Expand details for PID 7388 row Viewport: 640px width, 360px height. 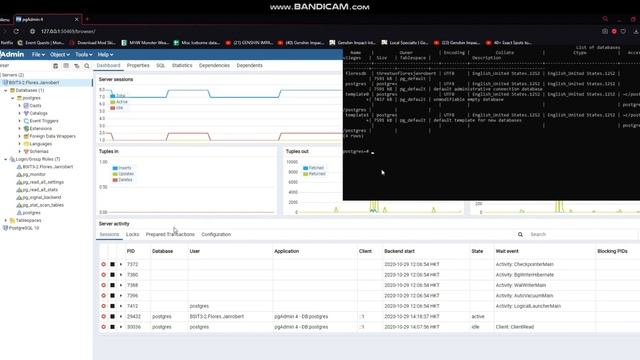[121, 285]
